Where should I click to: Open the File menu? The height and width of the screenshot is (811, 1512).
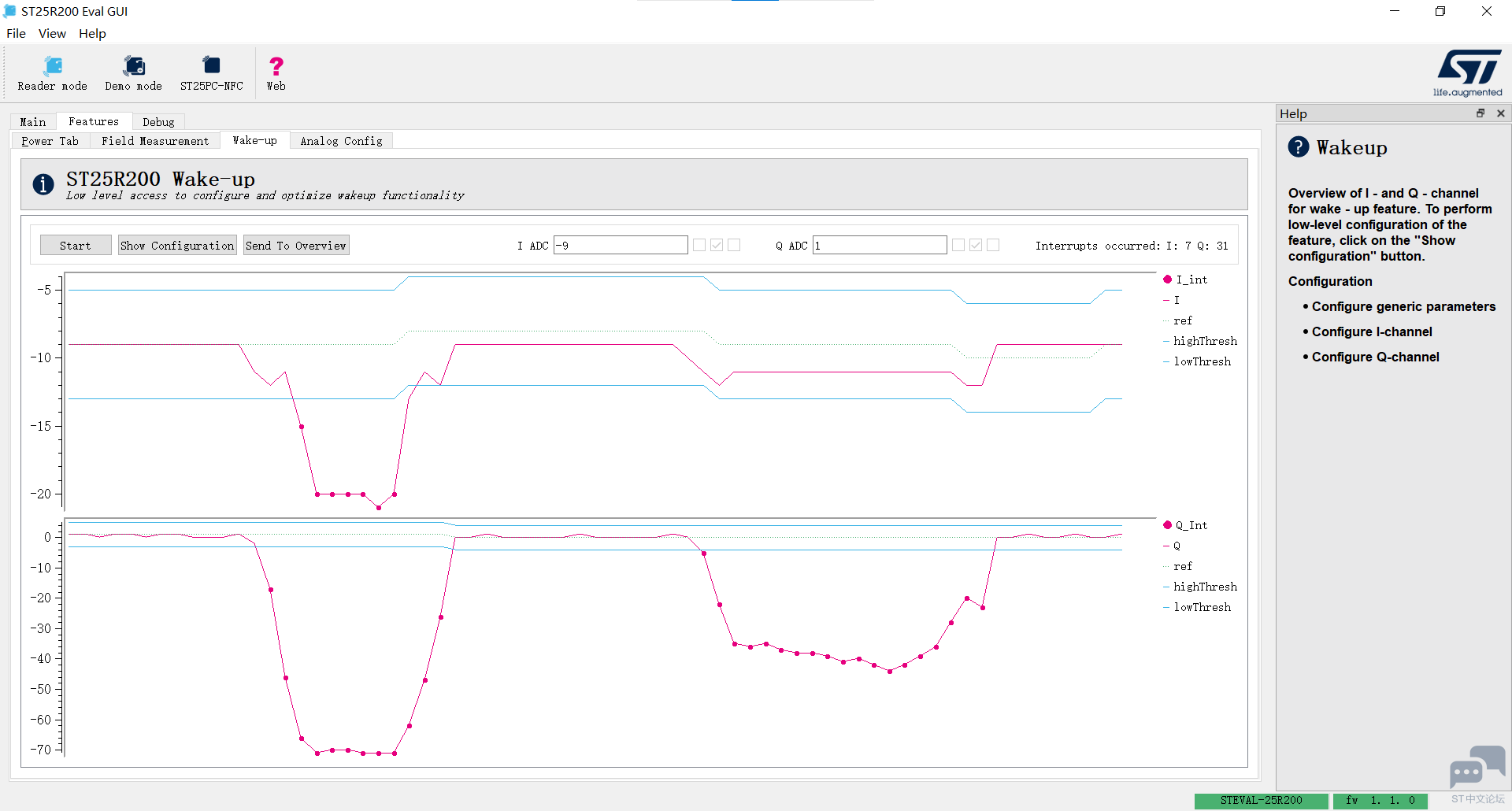point(16,33)
